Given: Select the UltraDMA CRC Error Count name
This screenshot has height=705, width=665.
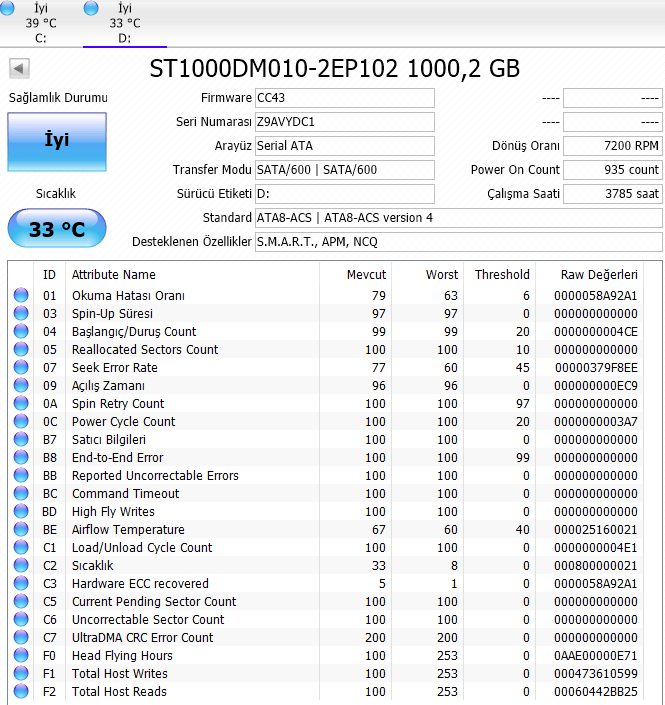Looking at the screenshot, I should (143, 638).
